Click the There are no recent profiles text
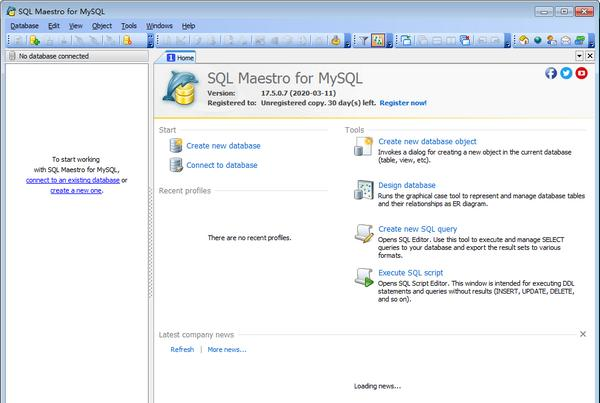The height and width of the screenshot is (403, 600). [x=249, y=238]
